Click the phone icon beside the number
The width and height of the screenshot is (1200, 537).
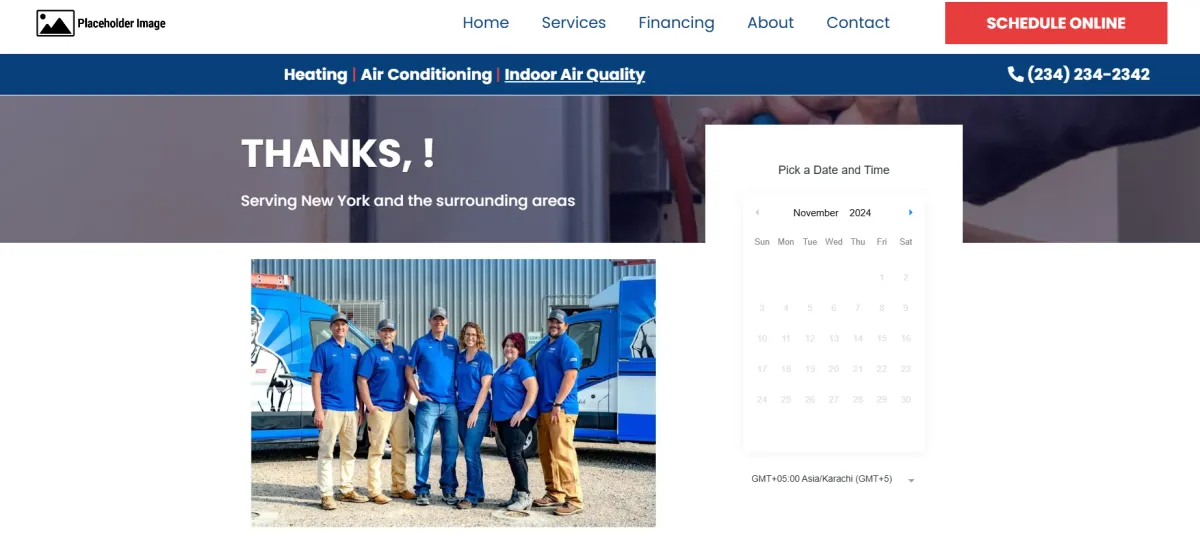[1015, 74]
